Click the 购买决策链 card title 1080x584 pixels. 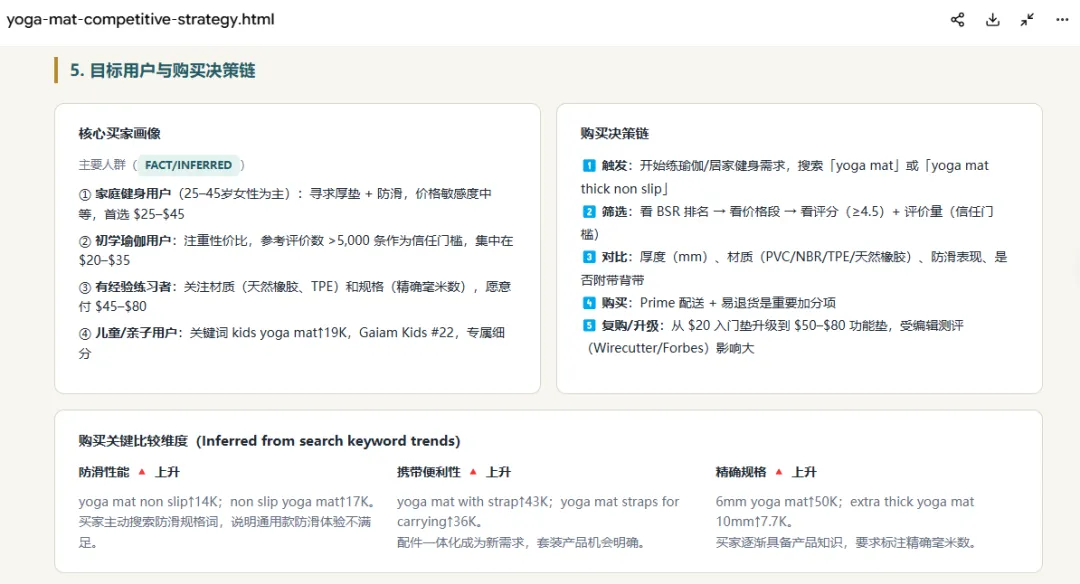coord(614,134)
